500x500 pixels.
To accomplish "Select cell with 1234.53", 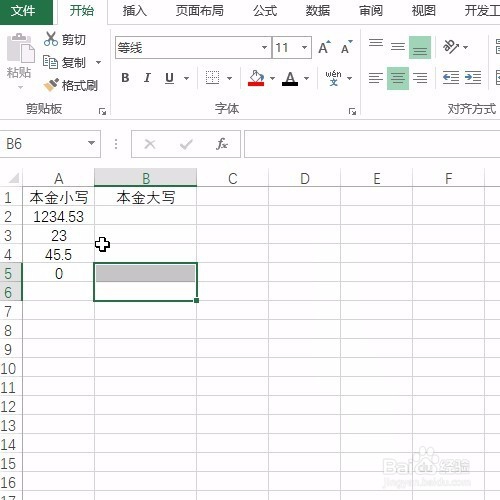I will click(59, 217).
